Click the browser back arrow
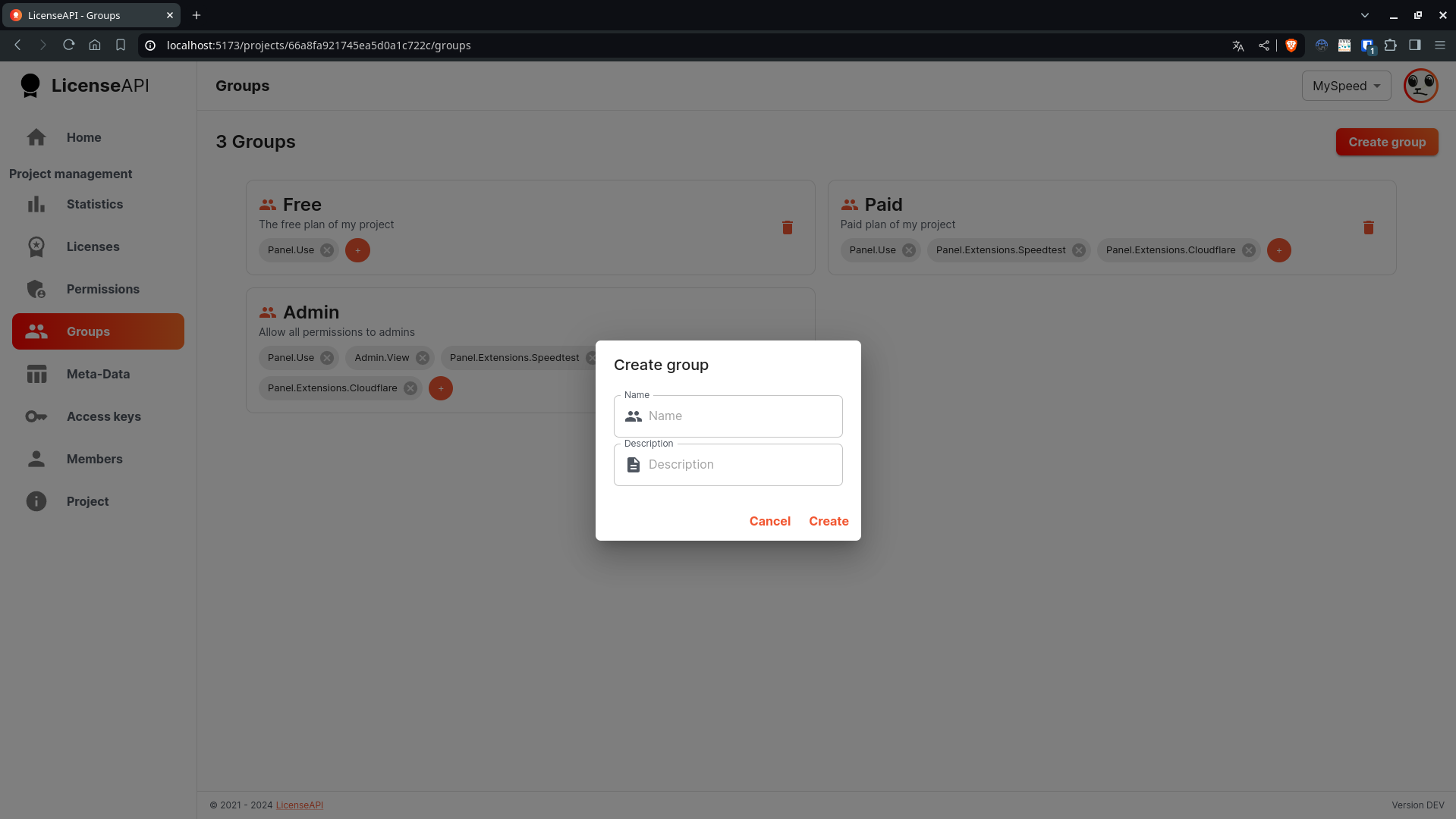 [17, 45]
